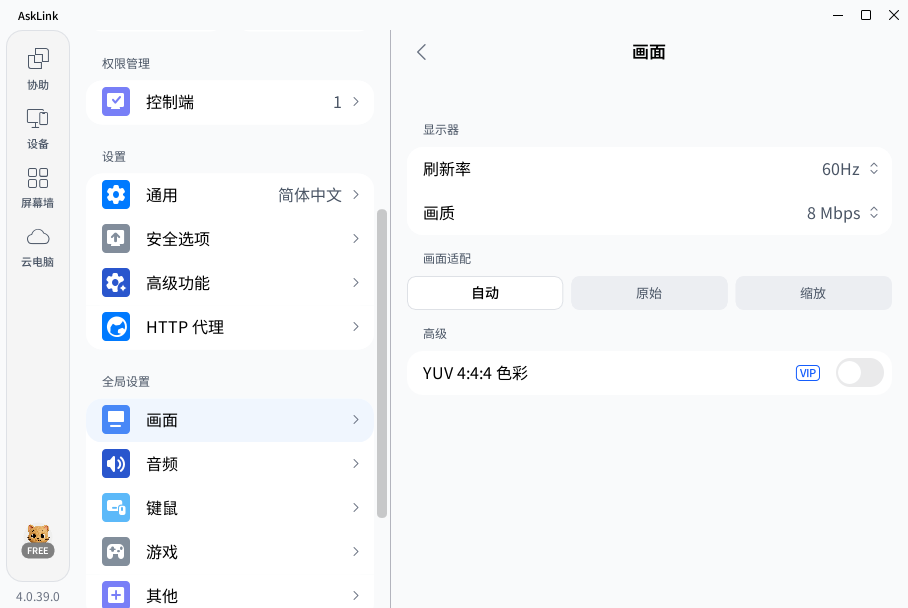
Task: Select 缩放 display fit mode
Action: coord(813,293)
